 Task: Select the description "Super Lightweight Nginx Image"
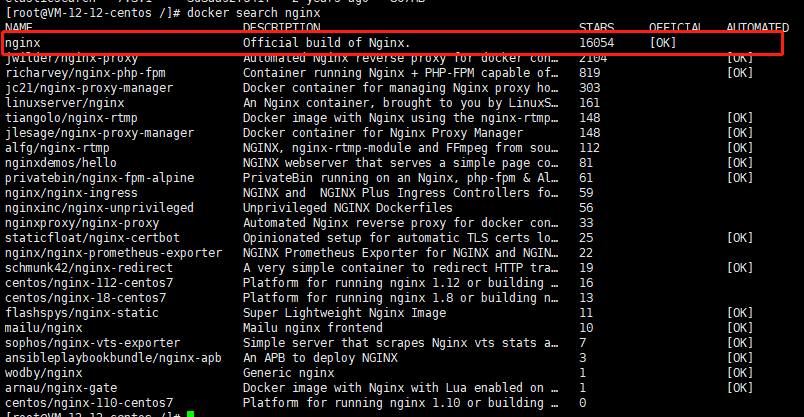[x=345, y=313]
